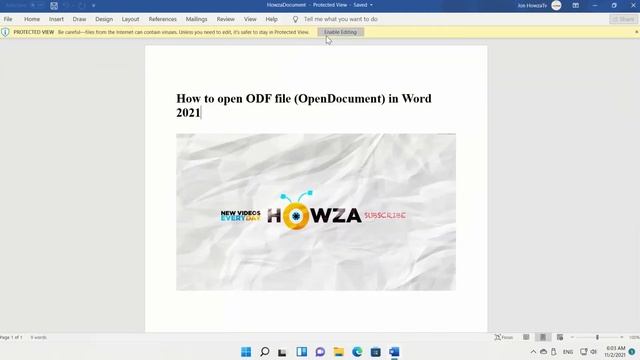
Task: Click the Share button
Action: coord(623,19)
